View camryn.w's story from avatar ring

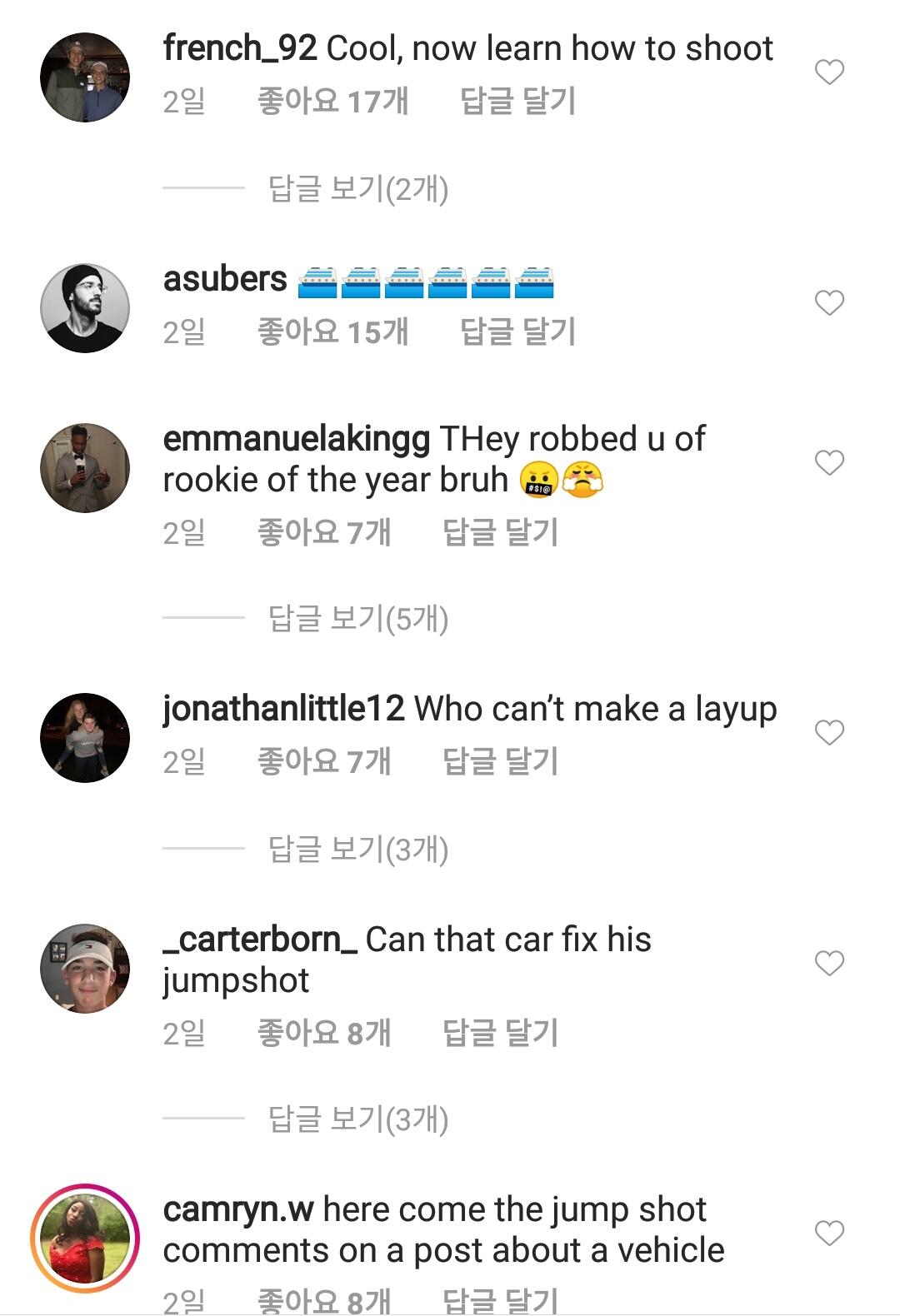coord(85,1239)
